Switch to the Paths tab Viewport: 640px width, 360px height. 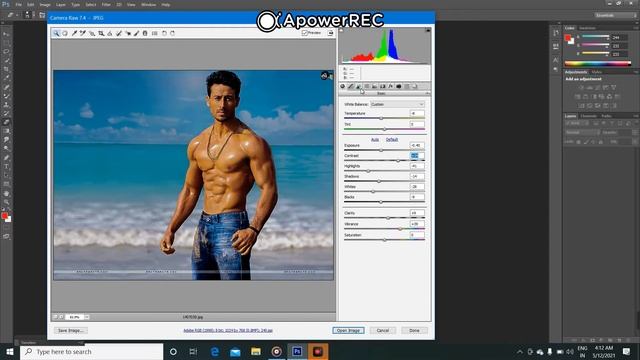click(606, 116)
